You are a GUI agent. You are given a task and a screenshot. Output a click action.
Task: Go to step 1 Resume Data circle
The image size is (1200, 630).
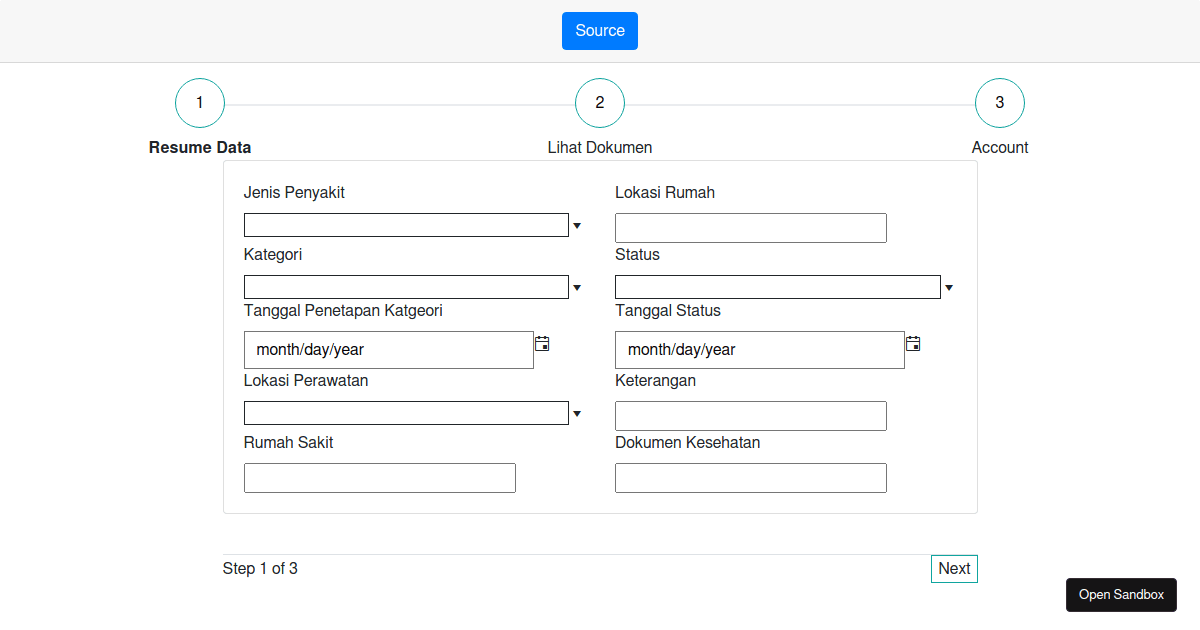[200, 103]
